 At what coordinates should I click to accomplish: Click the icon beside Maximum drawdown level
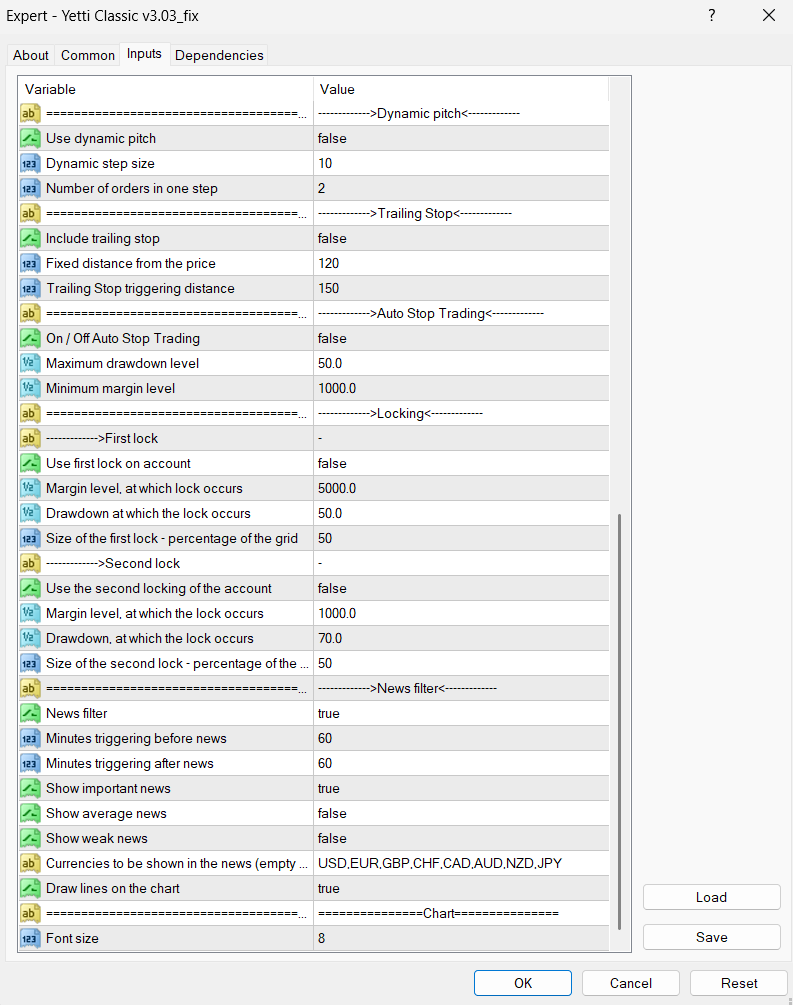(30, 363)
